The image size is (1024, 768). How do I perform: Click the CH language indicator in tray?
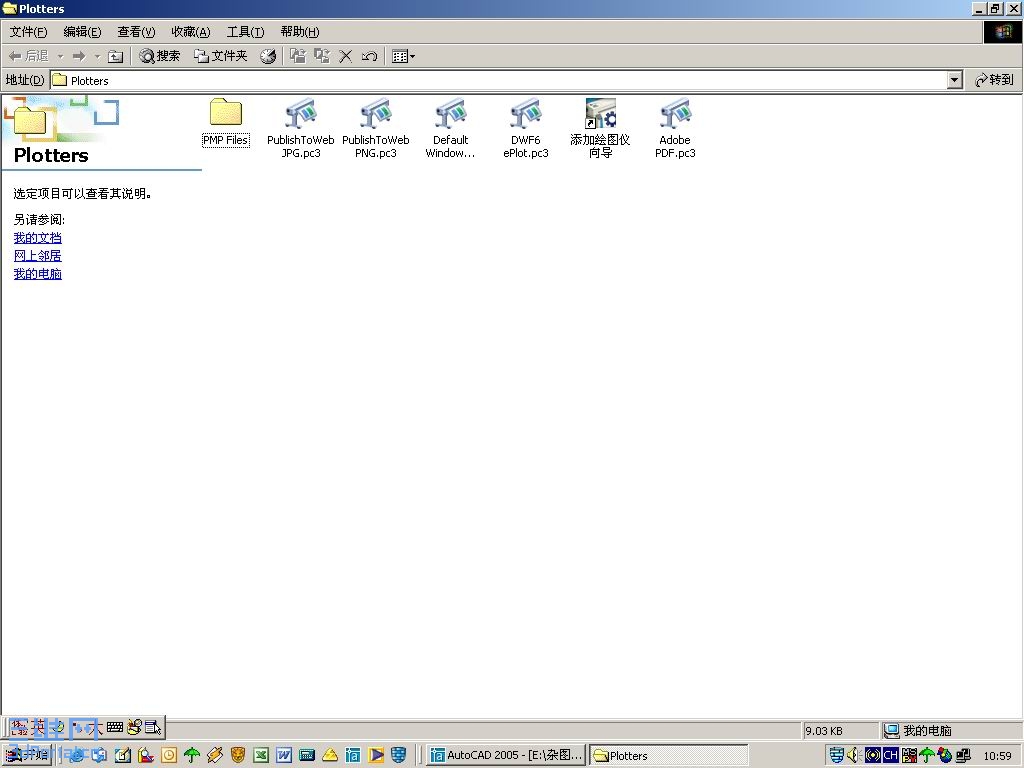[x=890, y=756]
